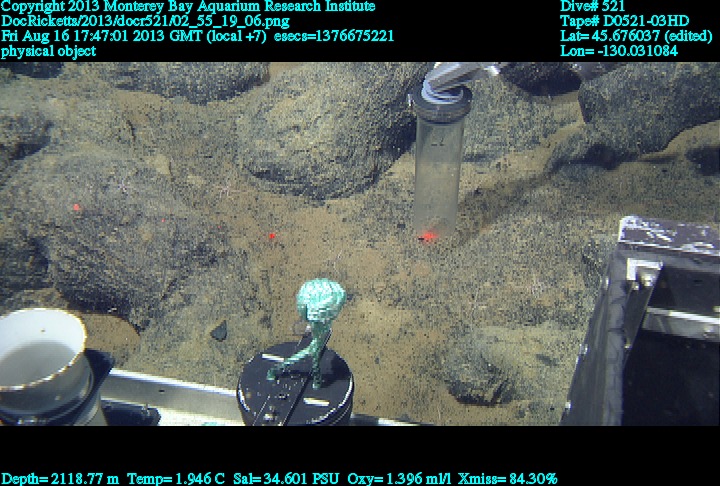The height and width of the screenshot is (486, 720).
Task: Click the 'Temp= 1.946 C' readout
Action: pyautogui.click(x=176, y=479)
